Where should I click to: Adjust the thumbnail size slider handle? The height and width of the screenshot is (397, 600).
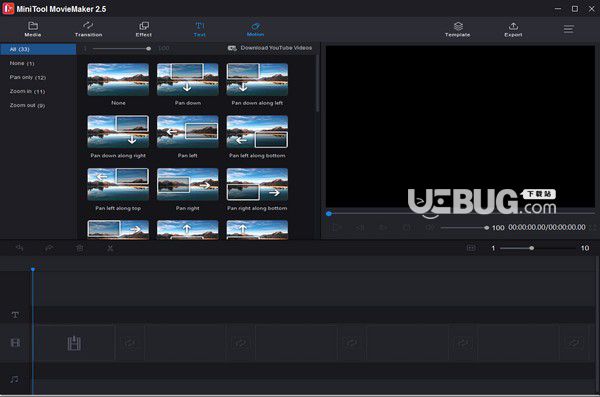[148, 49]
